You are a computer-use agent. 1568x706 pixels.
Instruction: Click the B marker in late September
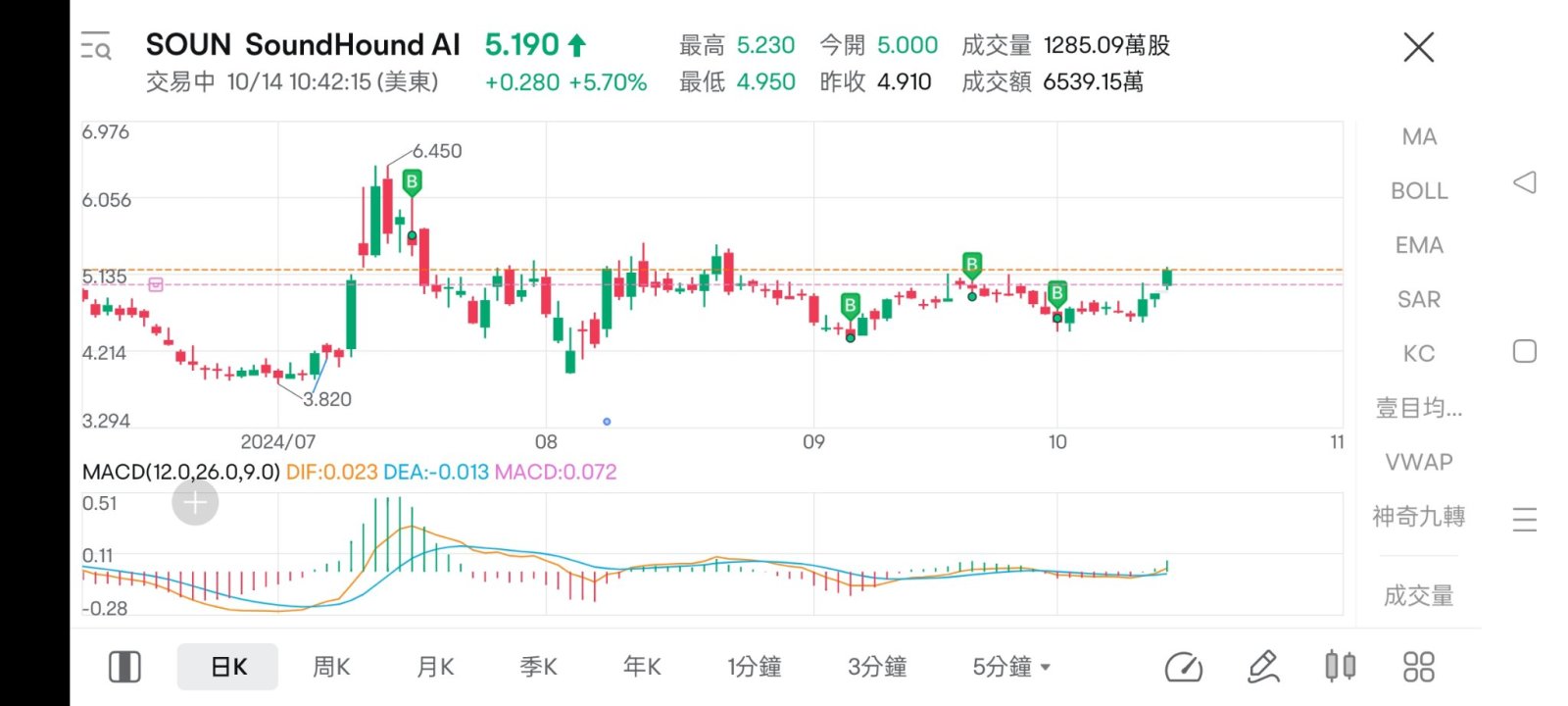tap(971, 265)
